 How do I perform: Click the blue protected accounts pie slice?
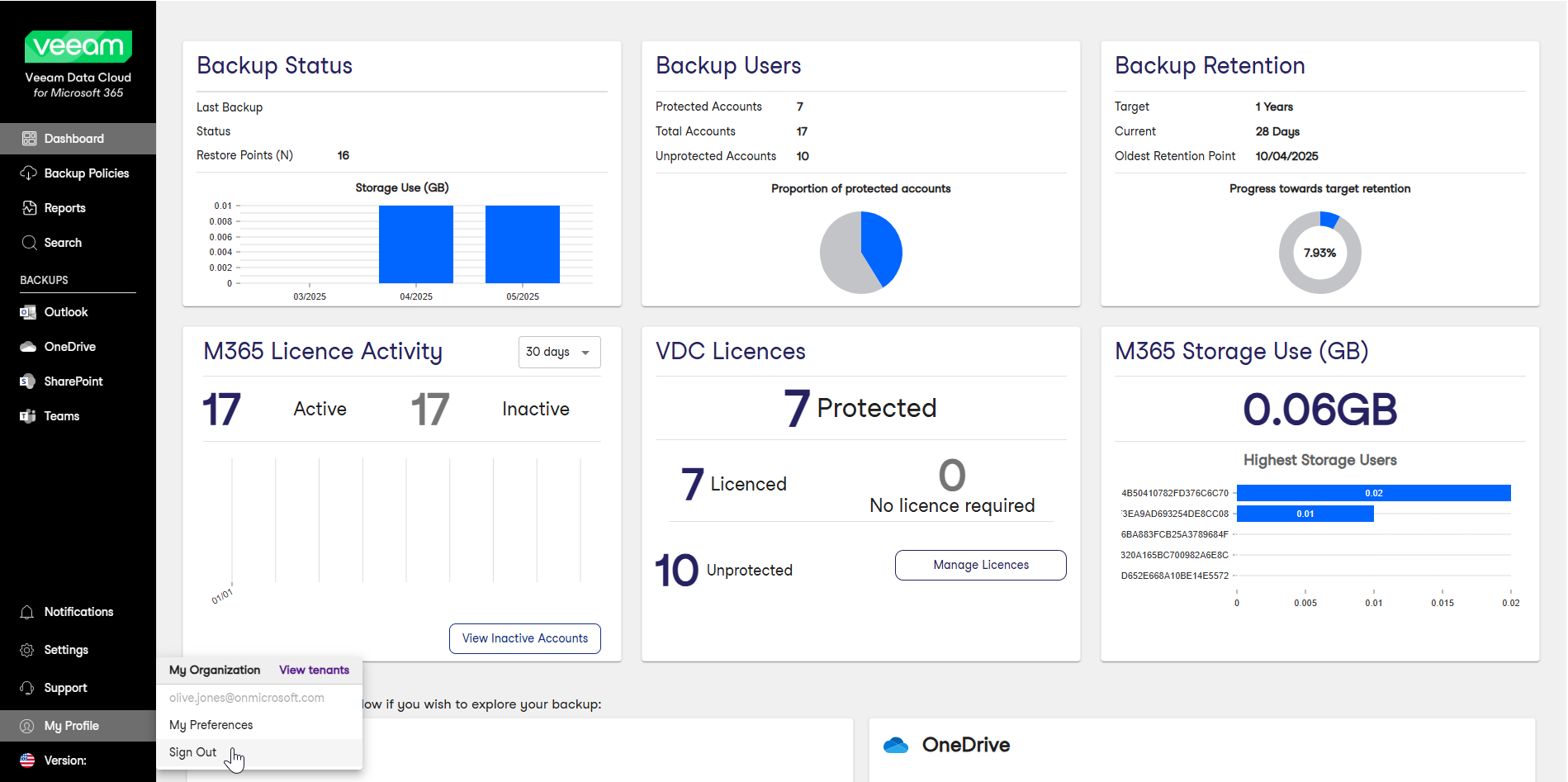(x=882, y=246)
